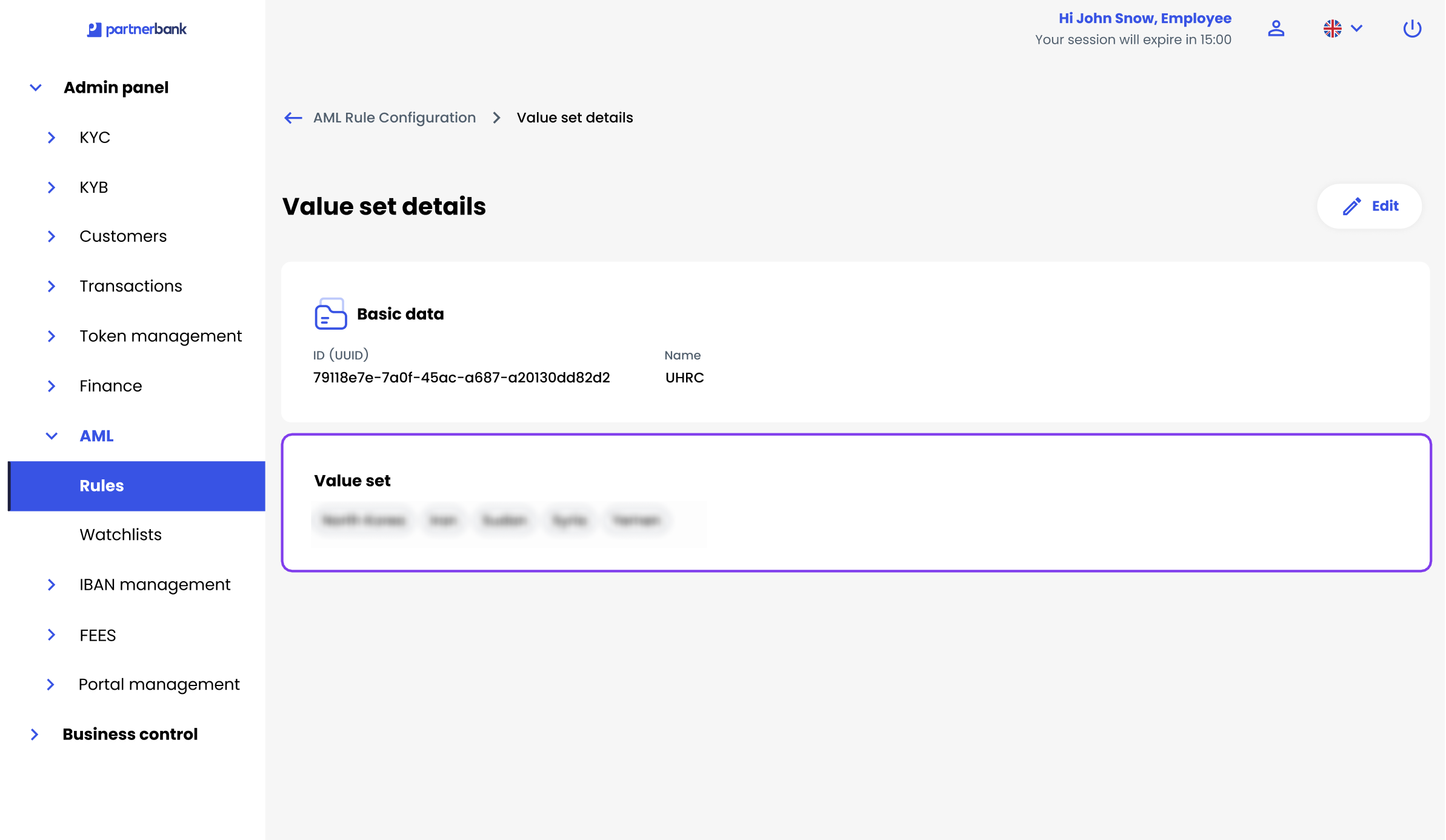Open the language dropdown chevron
Image resolution: width=1446 pixels, height=840 pixels.
(x=1357, y=28)
